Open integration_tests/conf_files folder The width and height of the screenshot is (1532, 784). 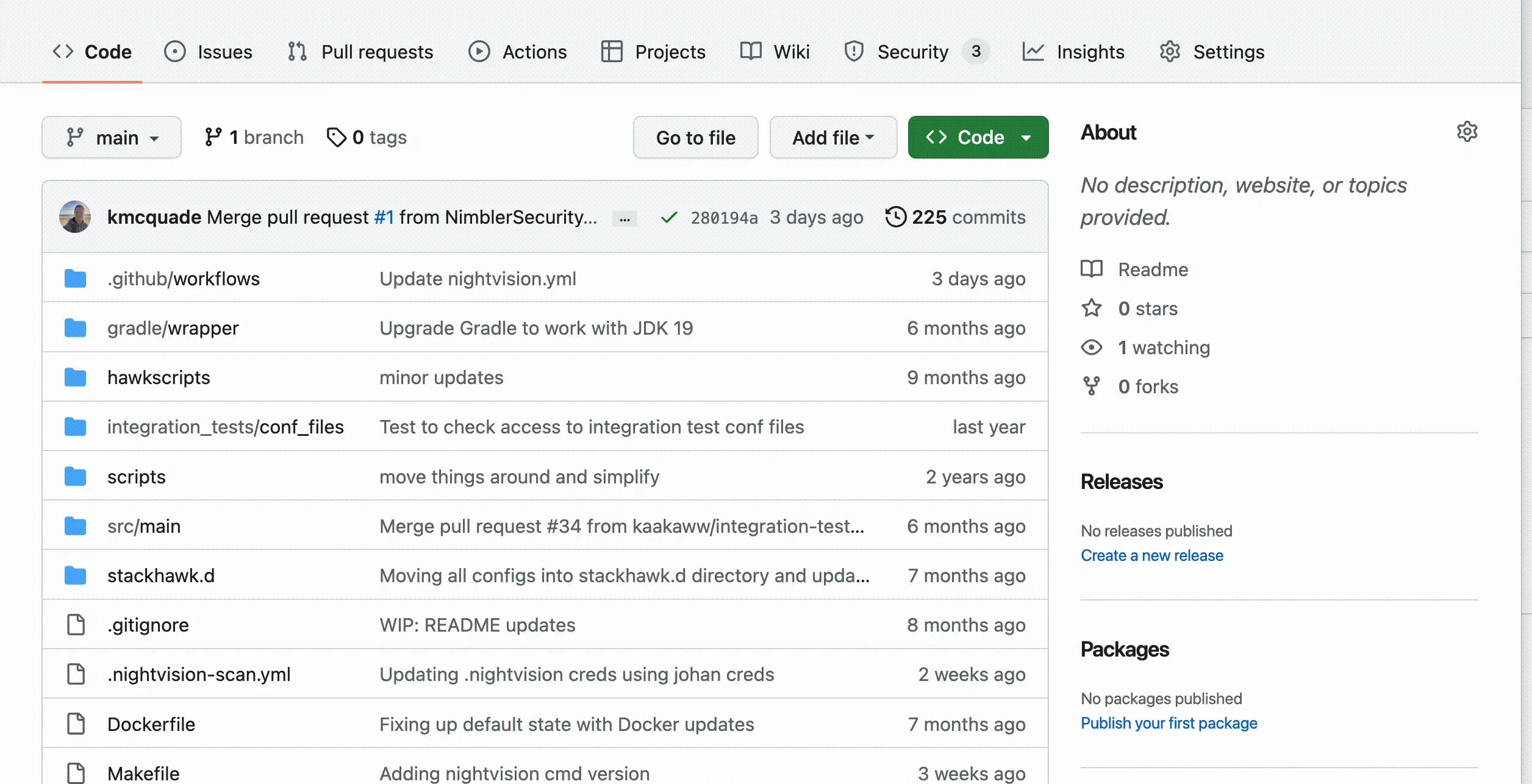(x=226, y=427)
